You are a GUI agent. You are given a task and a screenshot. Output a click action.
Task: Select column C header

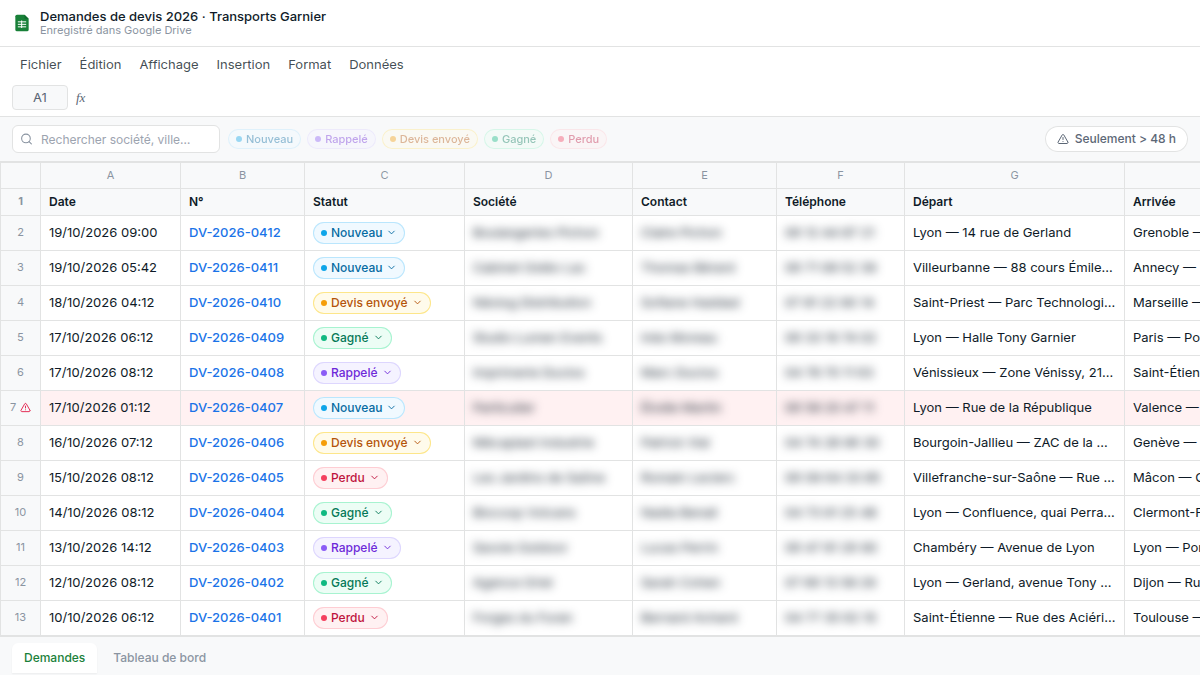(x=384, y=176)
